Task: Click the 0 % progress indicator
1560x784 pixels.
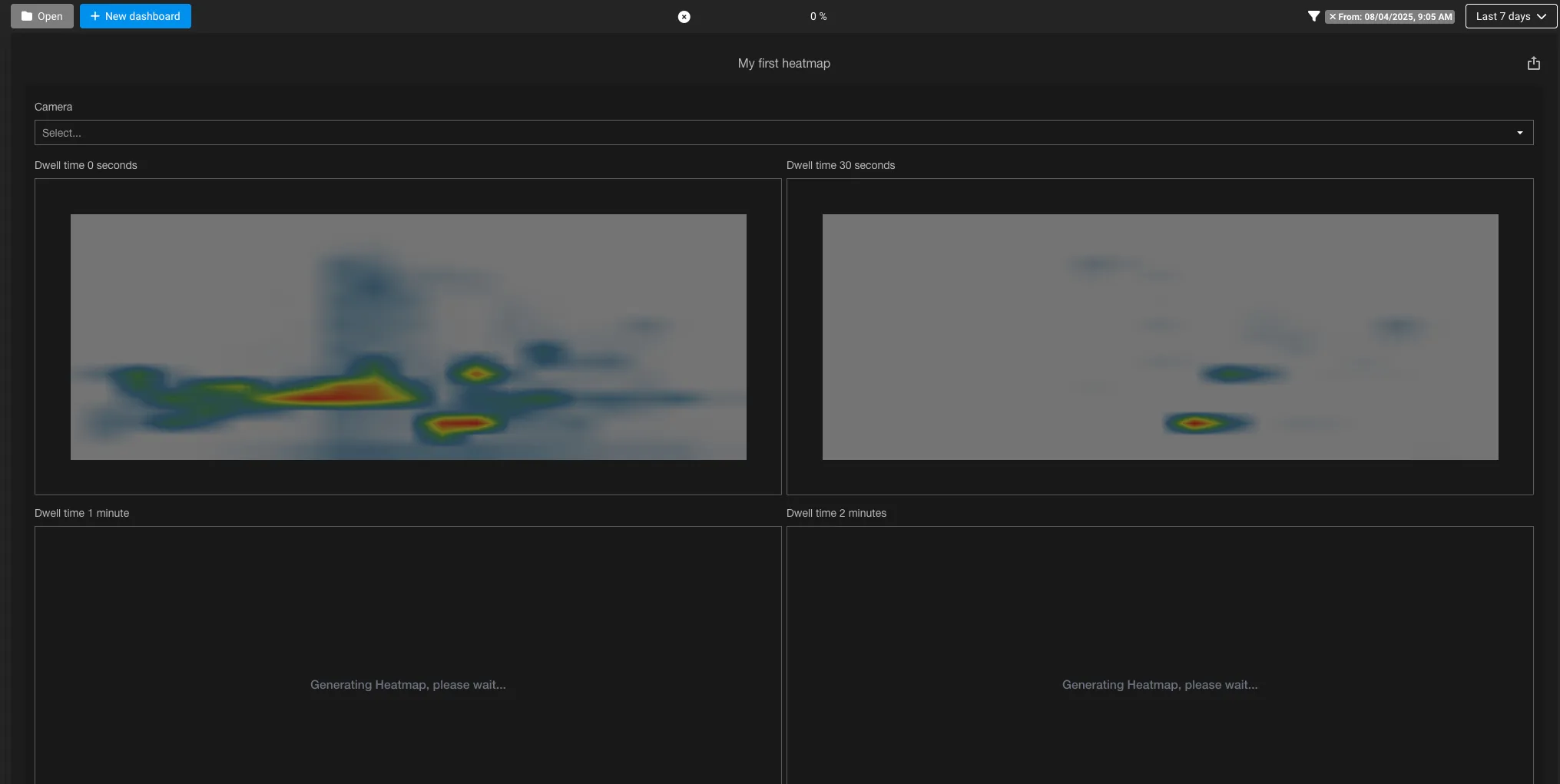Action: click(818, 16)
